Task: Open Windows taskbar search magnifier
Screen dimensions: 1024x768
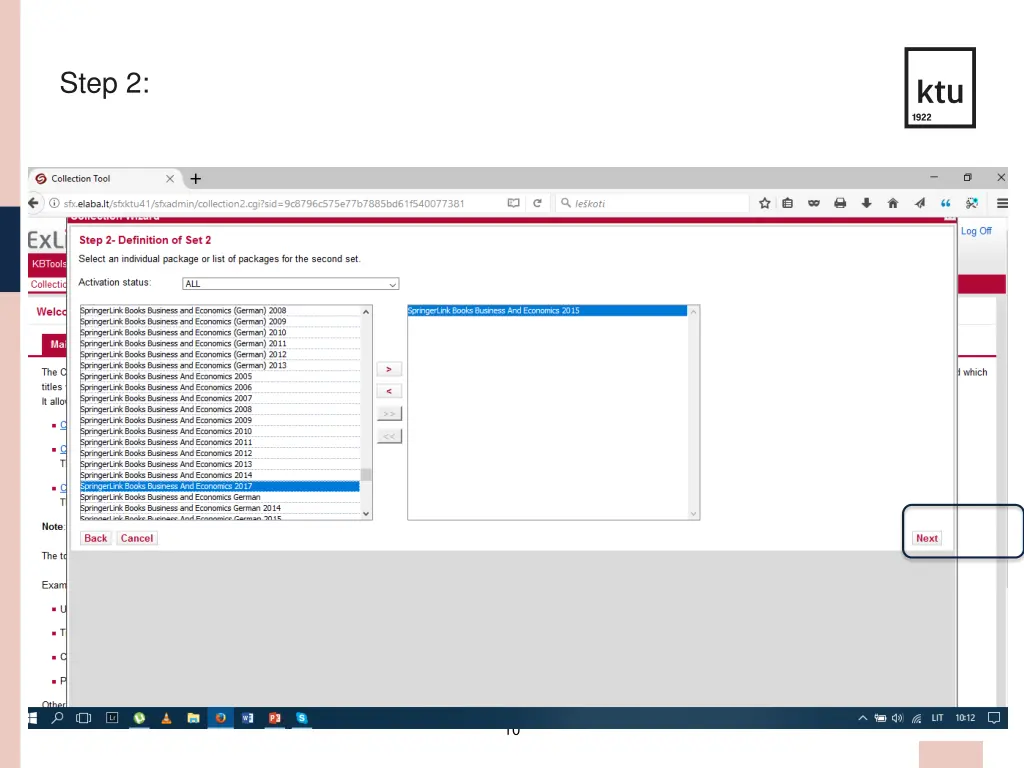Action: (57, 718)
